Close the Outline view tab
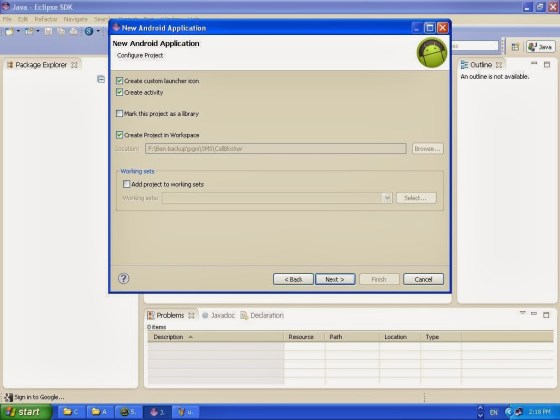Screen dimensions: 560x420 tap(499, 65)
